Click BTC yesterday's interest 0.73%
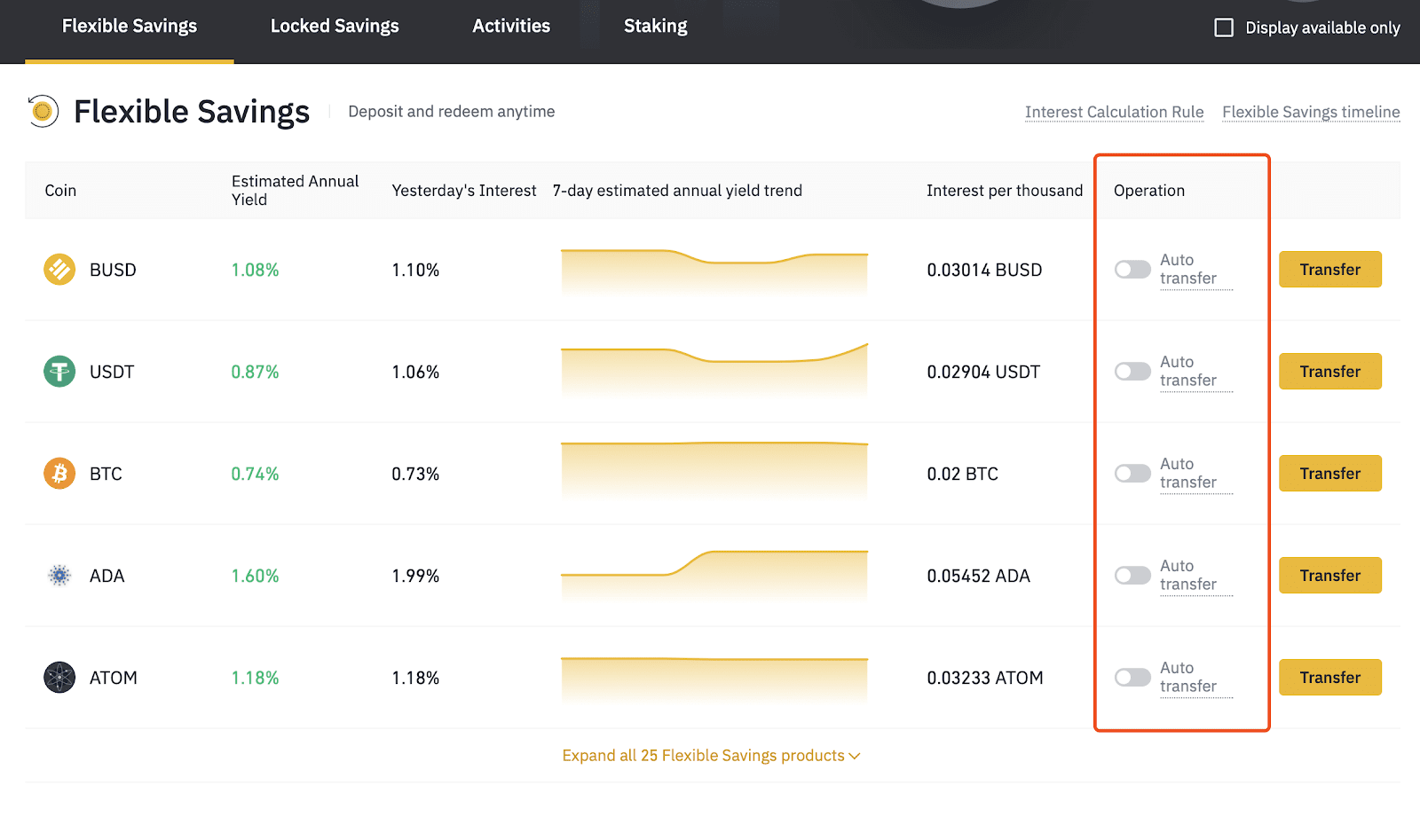This screenshot has height=840, width=1420. click(415, 474)
